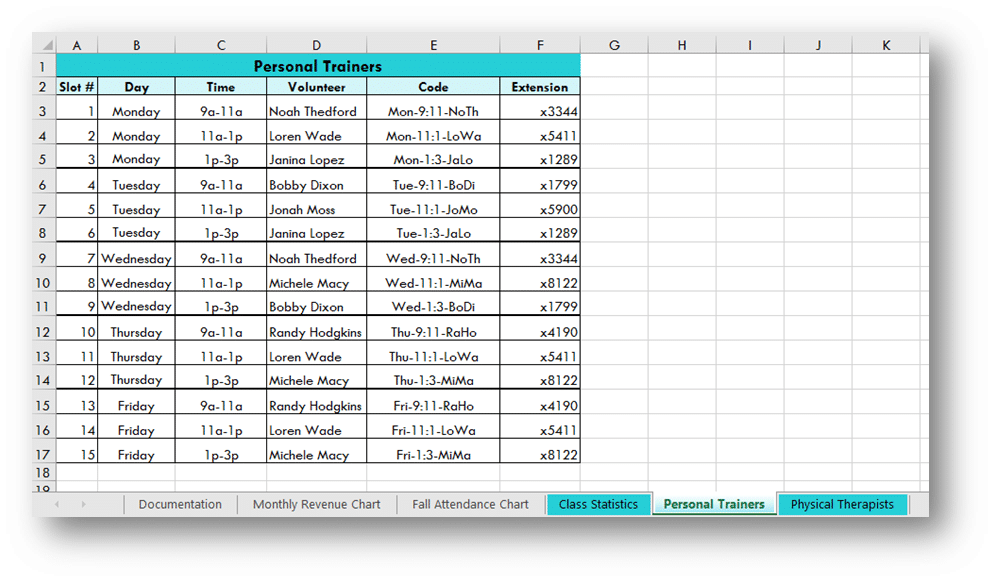This screenshot has height=582, width=994.
Task: Select slot number 10 cell
Action: (77, 328)
